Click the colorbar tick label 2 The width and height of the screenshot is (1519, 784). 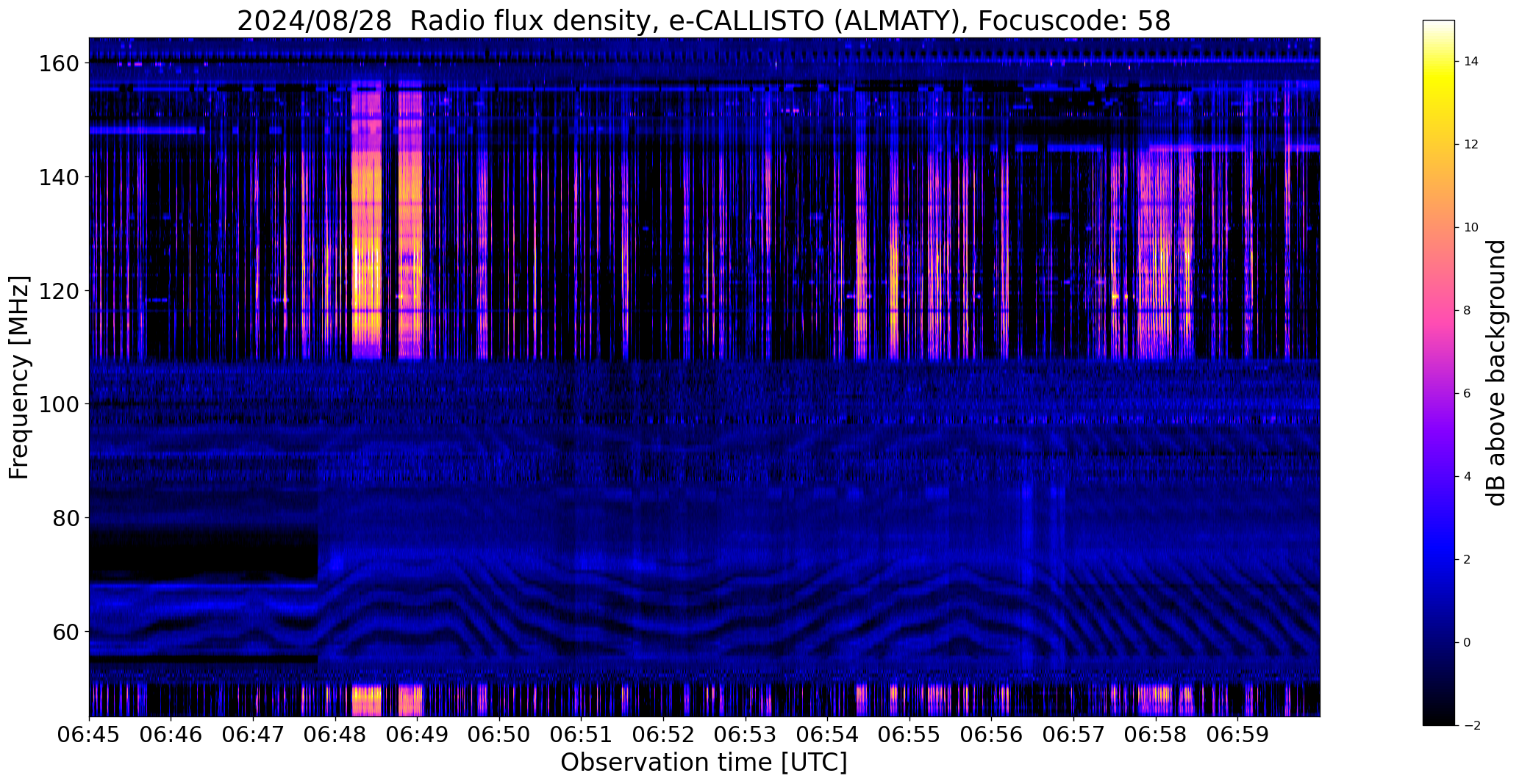click(x=1467, y=560)
